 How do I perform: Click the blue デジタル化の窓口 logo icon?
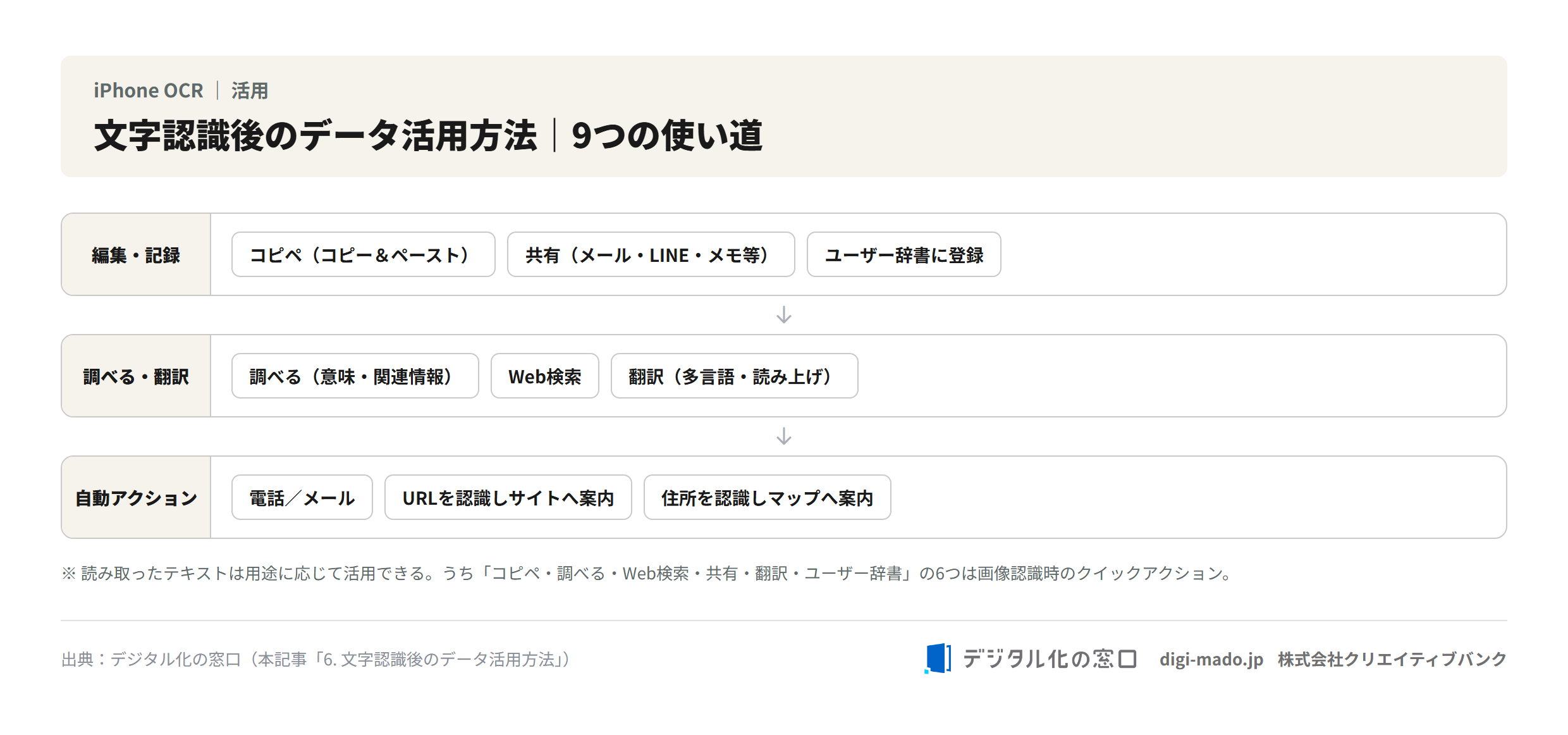(x=938, y=658)
